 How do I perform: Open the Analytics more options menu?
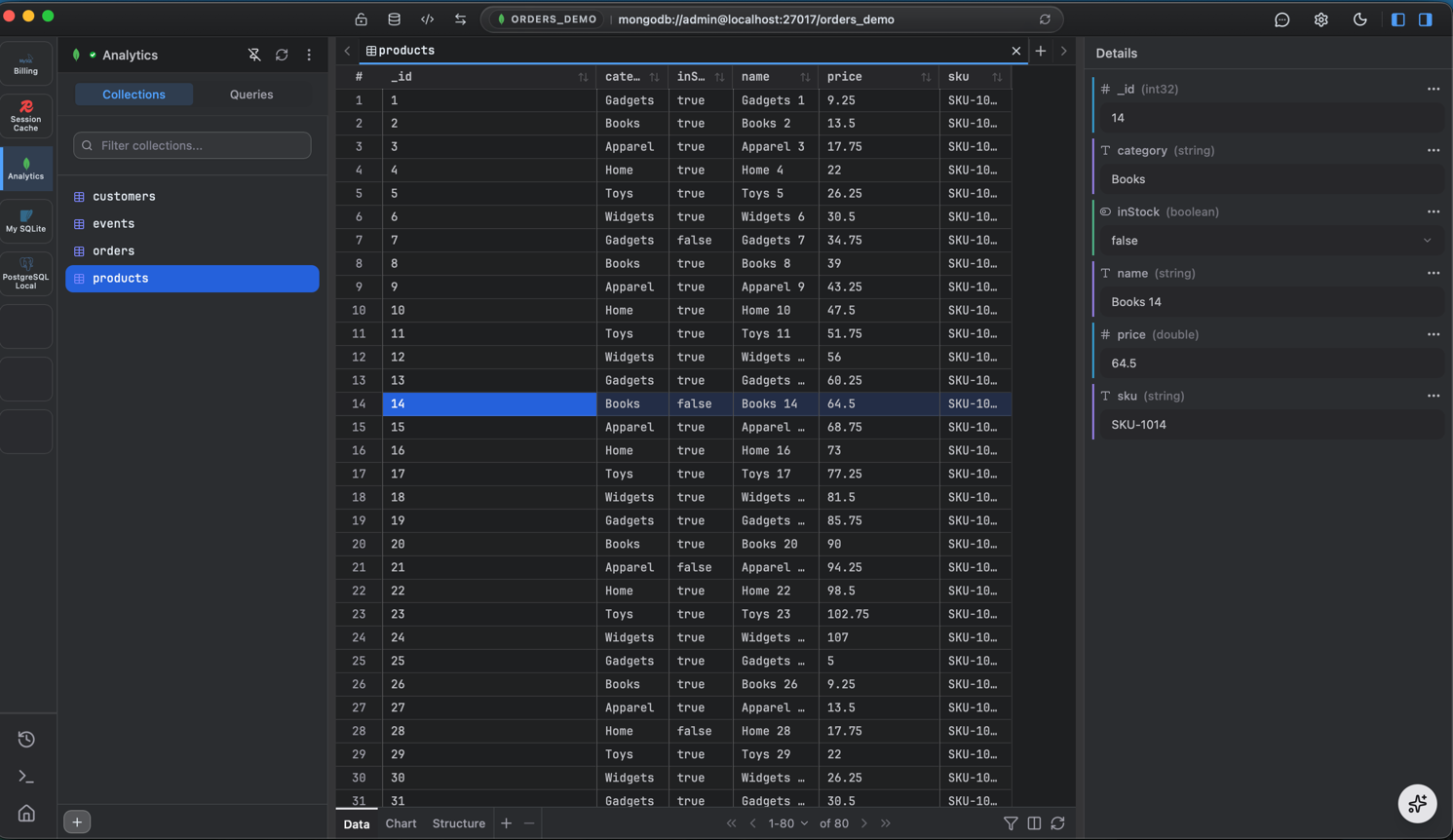tap(309, 56)
